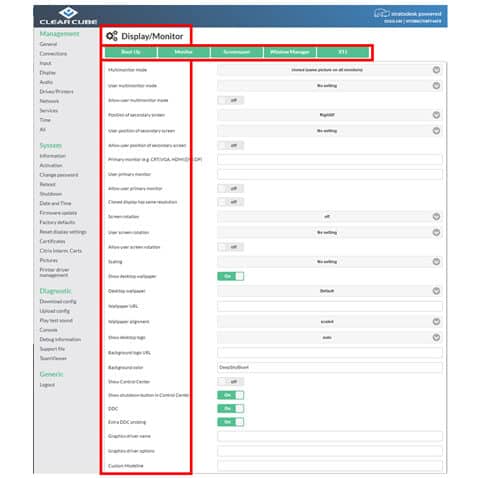Open Debug information in sidebar
This screenshot has height=478, width=480.
click(60, 339)
